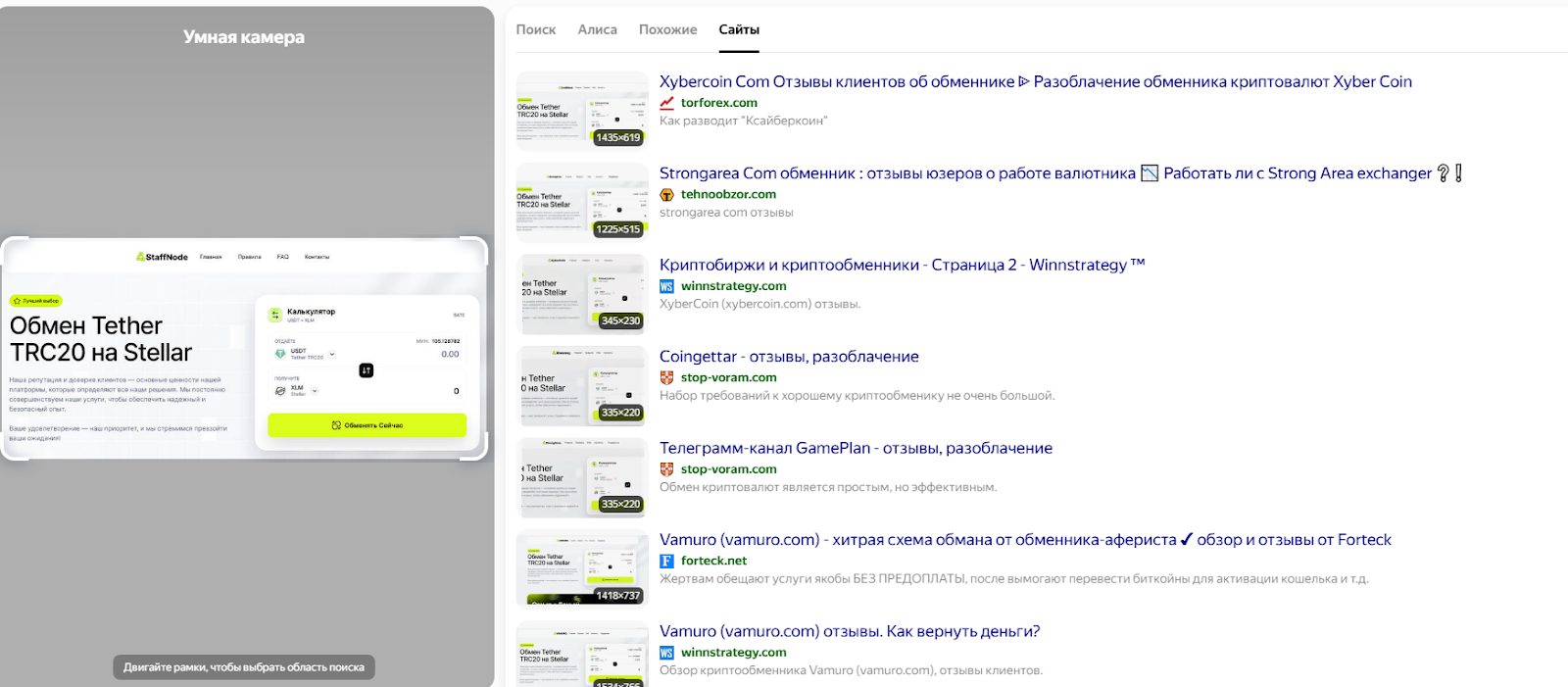
Task: Click the stop-voram.com favicon under GamePlan result
Action: [x=666, y=469]
